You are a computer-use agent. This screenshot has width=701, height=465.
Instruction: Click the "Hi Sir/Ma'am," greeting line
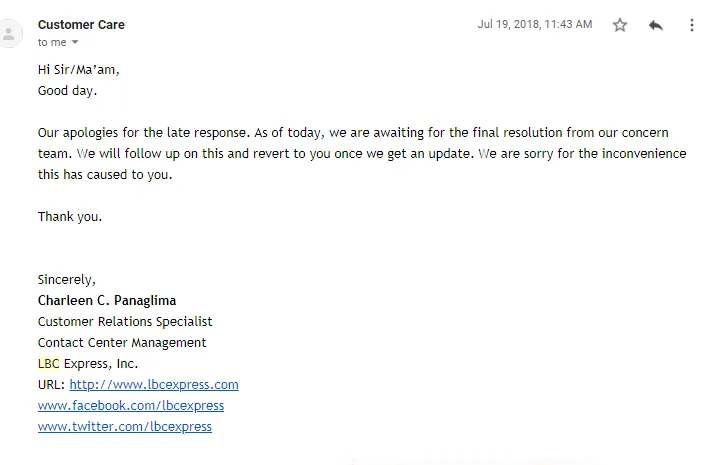tap(85, 70)
